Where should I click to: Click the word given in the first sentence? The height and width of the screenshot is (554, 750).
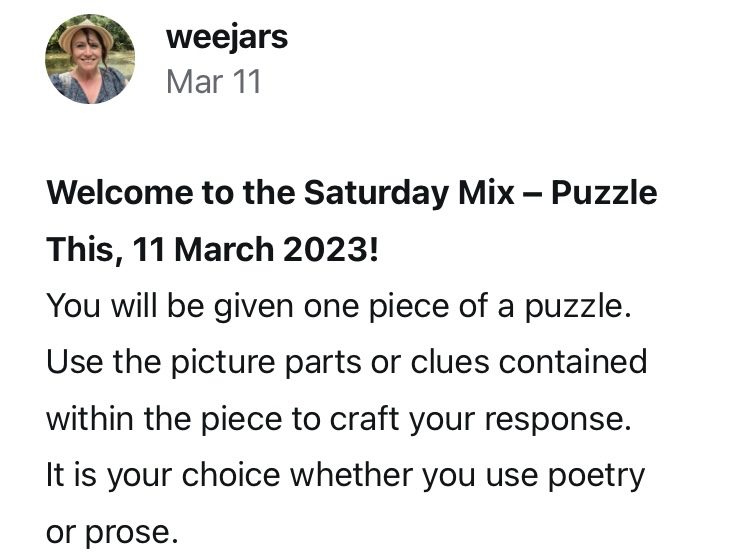pyautogui.click(x=269, y=306)
